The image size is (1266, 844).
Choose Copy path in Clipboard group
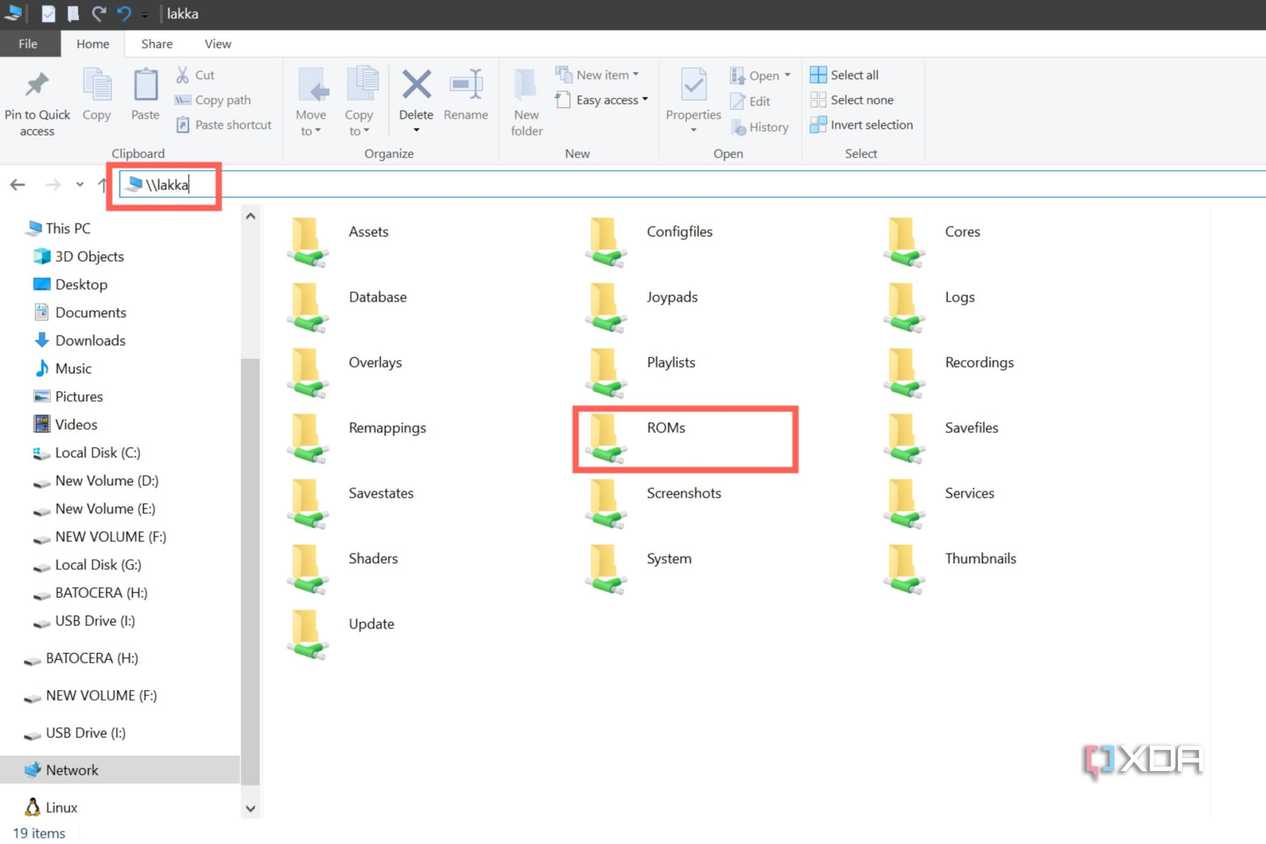pos(212,100)
